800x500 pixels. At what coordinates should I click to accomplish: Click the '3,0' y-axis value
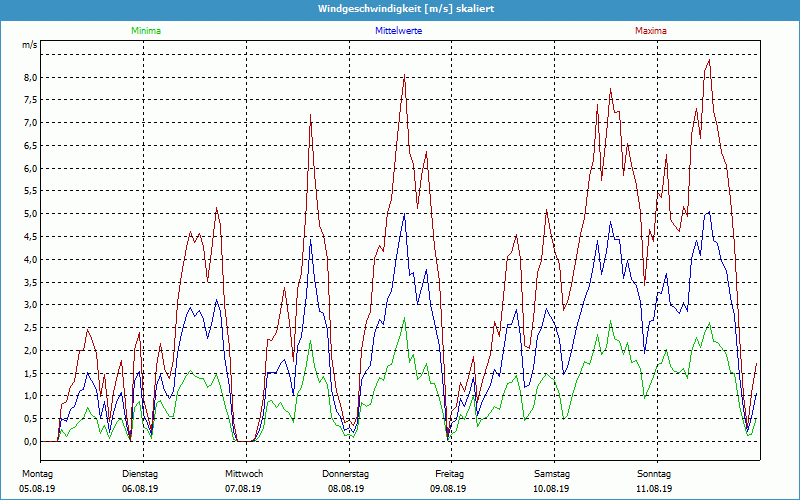[31, 305]
